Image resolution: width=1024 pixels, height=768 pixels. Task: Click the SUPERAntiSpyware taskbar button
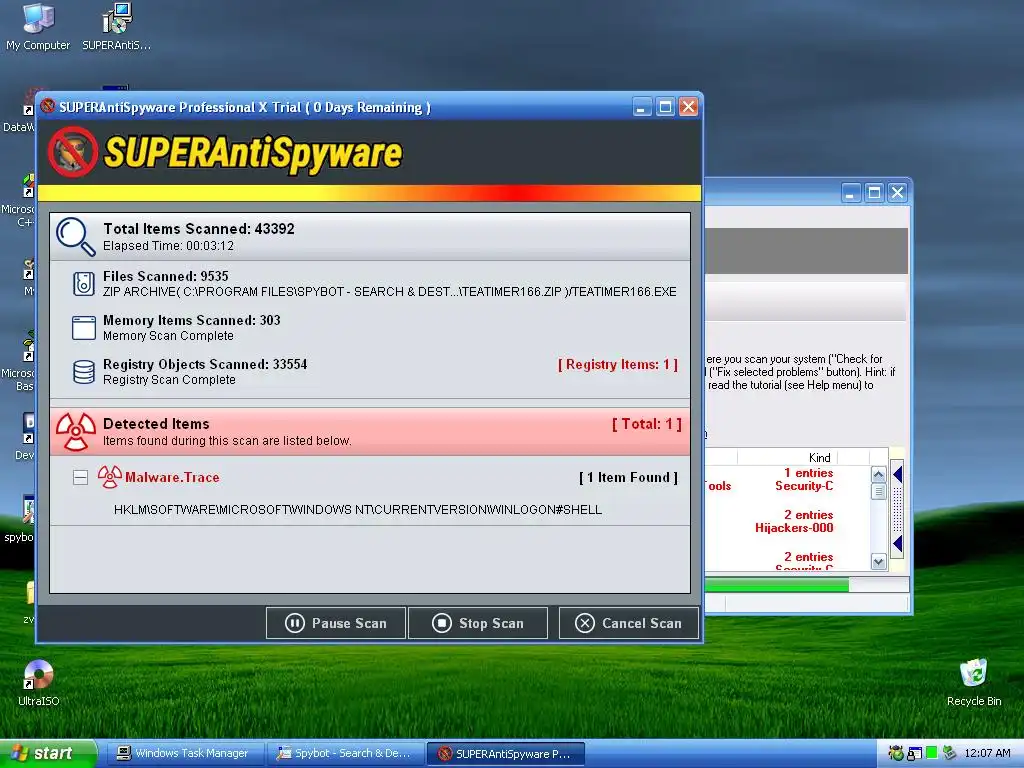point(505,754)
